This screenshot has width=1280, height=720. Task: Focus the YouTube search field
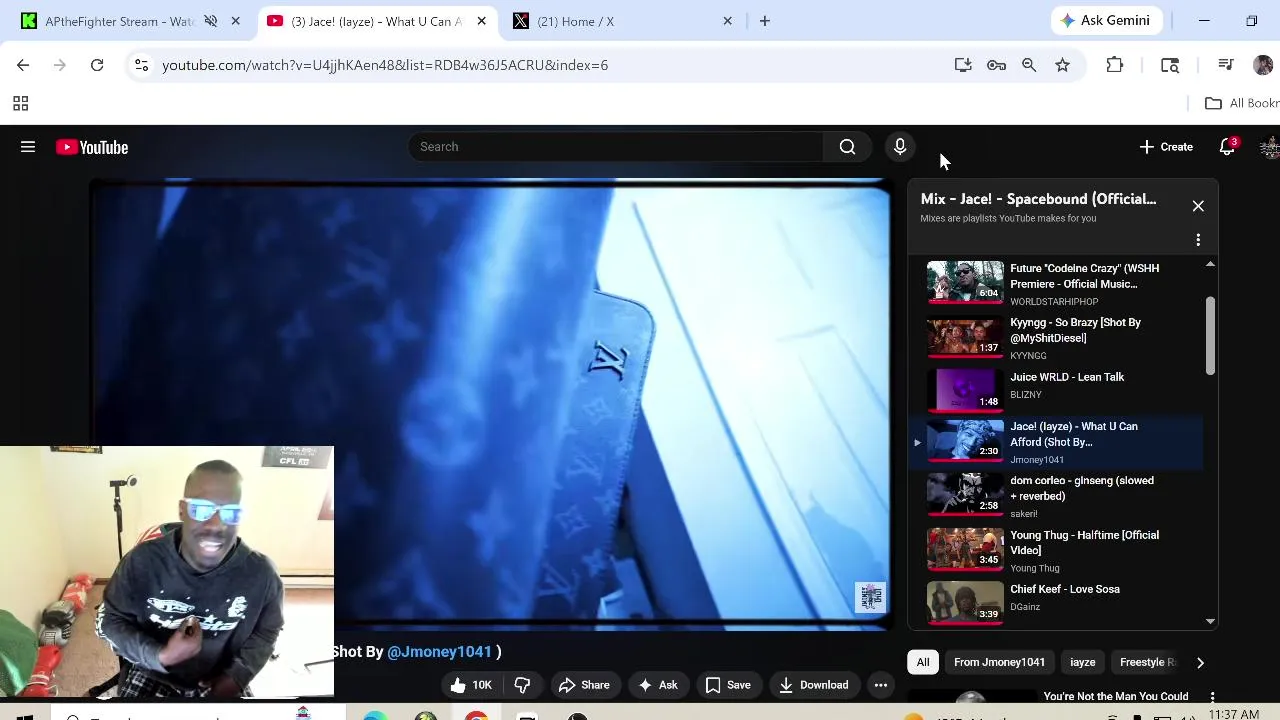click(x=614, y=147)
